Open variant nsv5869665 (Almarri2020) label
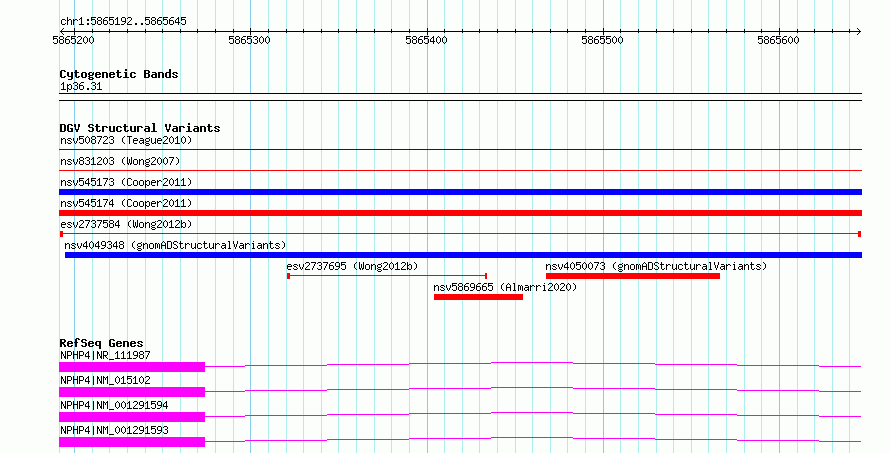 point(505,287)
